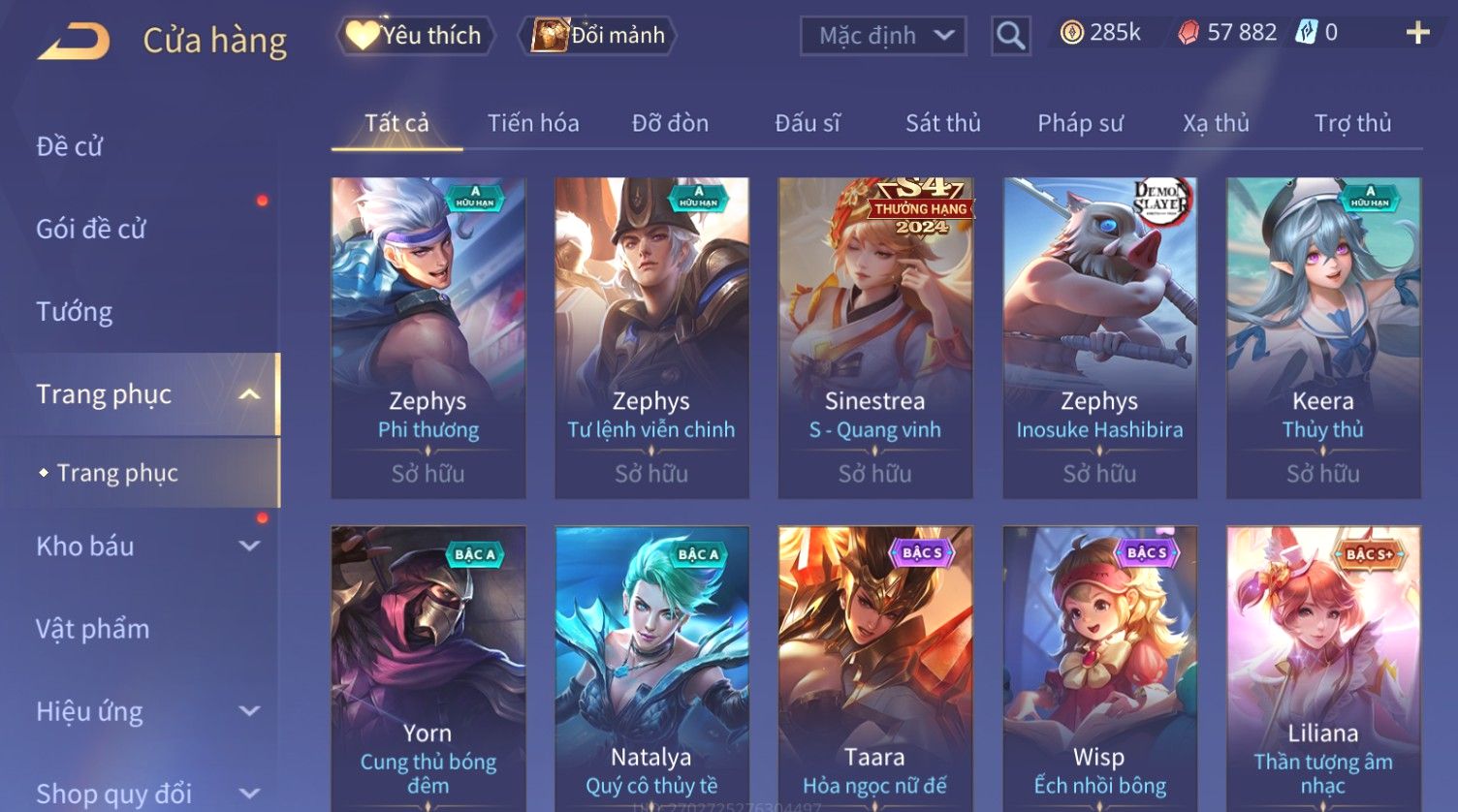Expand the Kho báu sidebar section
The width and height of the screenshot is (1458, 812).
249,547
